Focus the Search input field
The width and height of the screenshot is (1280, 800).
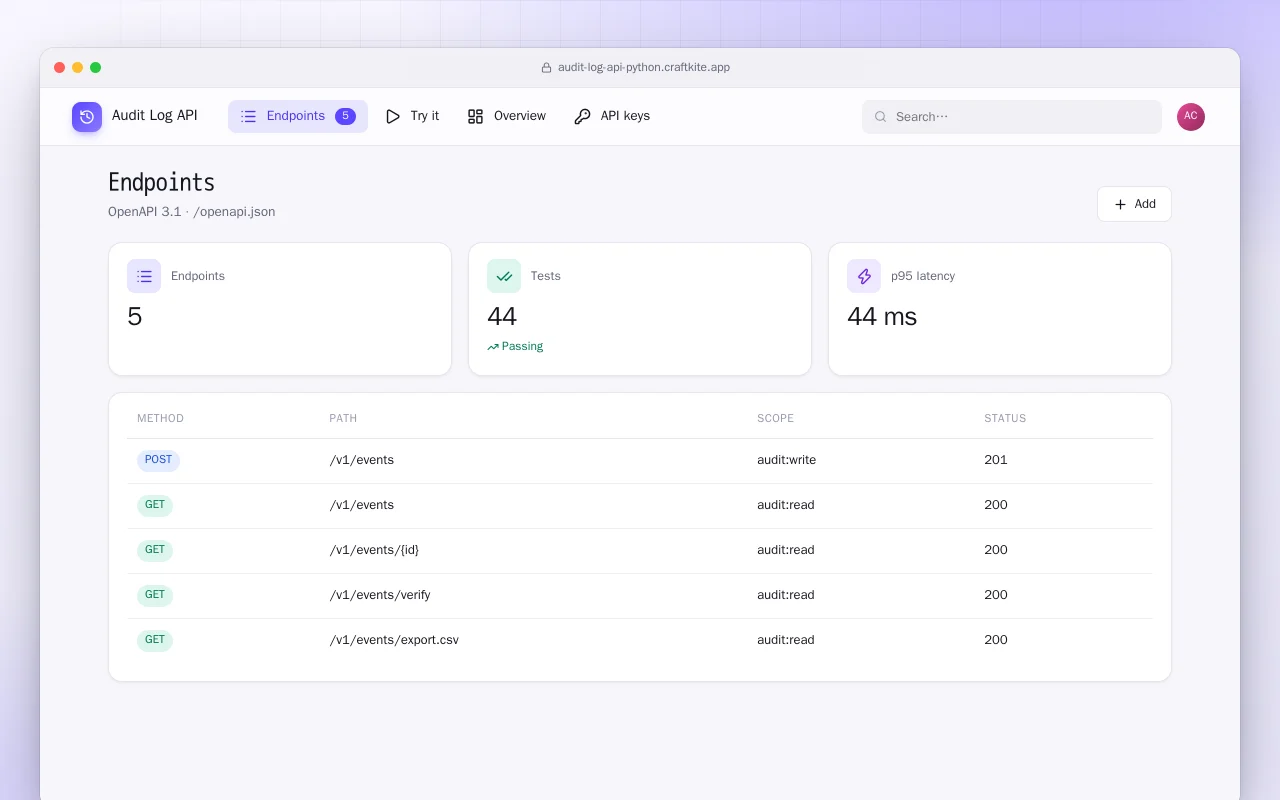point(1012,117)
